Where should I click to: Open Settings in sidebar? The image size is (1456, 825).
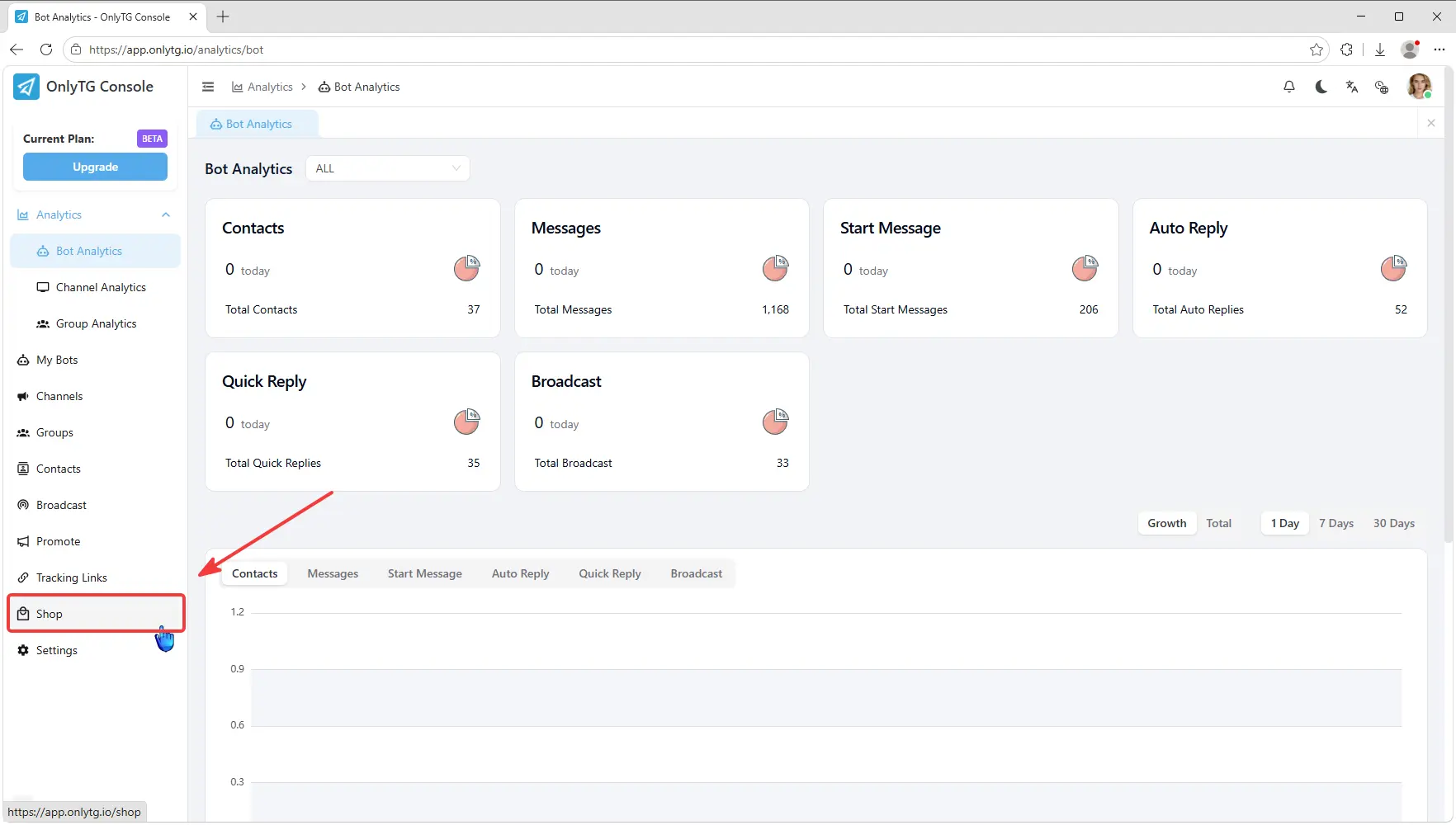click(x=96, y=650)
